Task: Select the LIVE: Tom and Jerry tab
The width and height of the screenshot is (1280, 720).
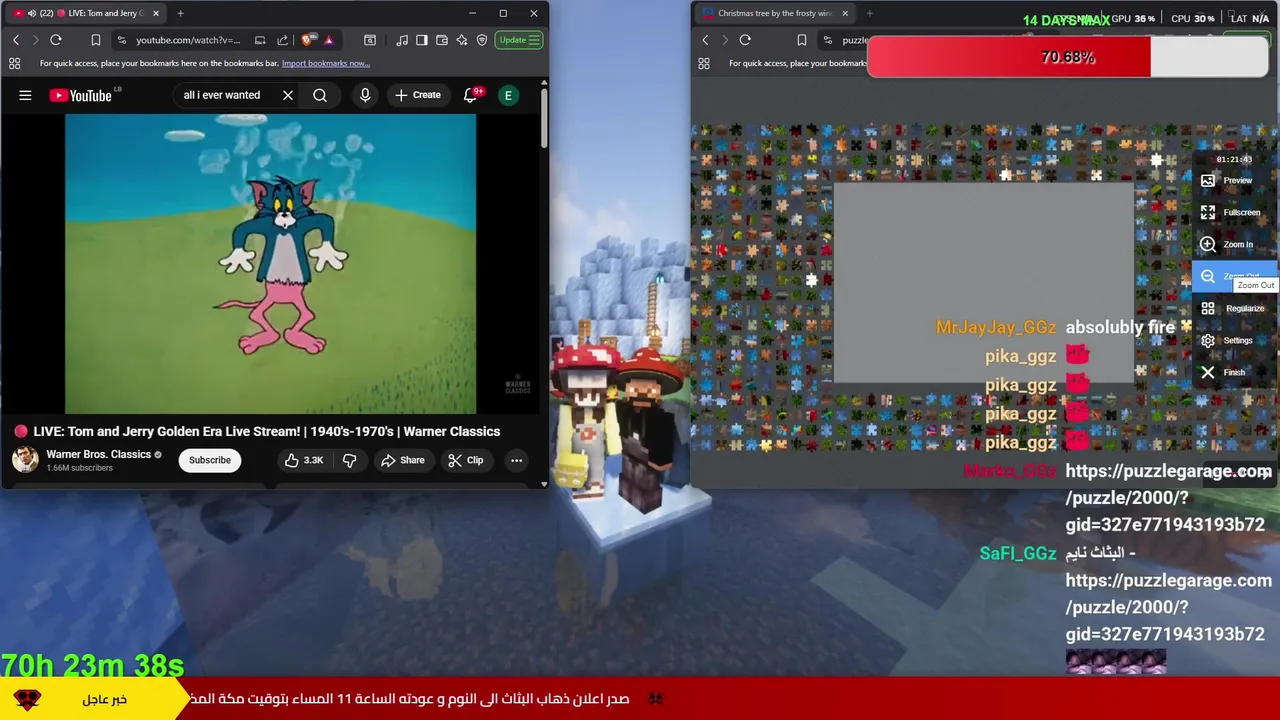Action: 84,13
